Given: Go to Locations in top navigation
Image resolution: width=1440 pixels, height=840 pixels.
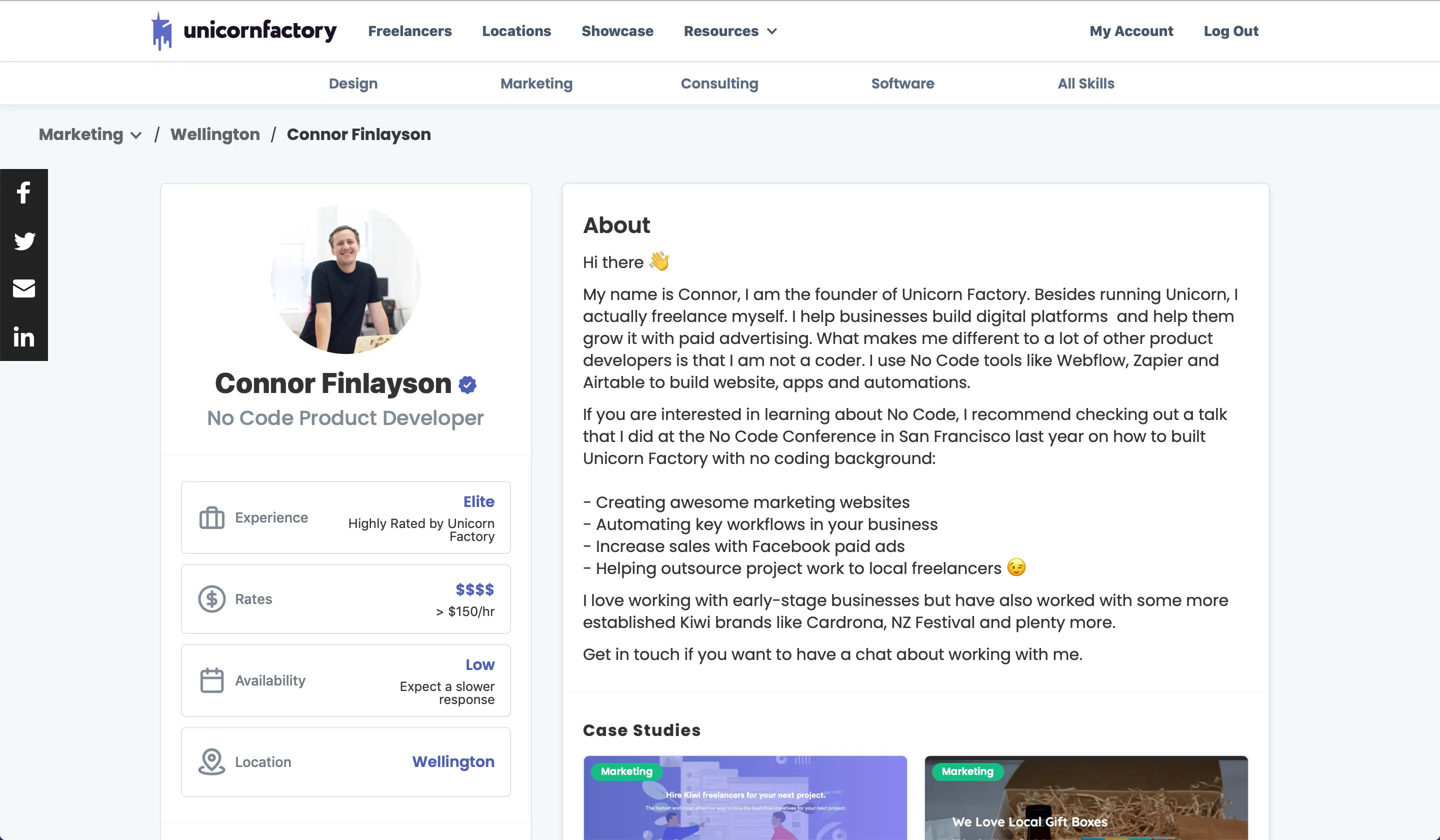Looking at the screenshot, I should [516, 31].
